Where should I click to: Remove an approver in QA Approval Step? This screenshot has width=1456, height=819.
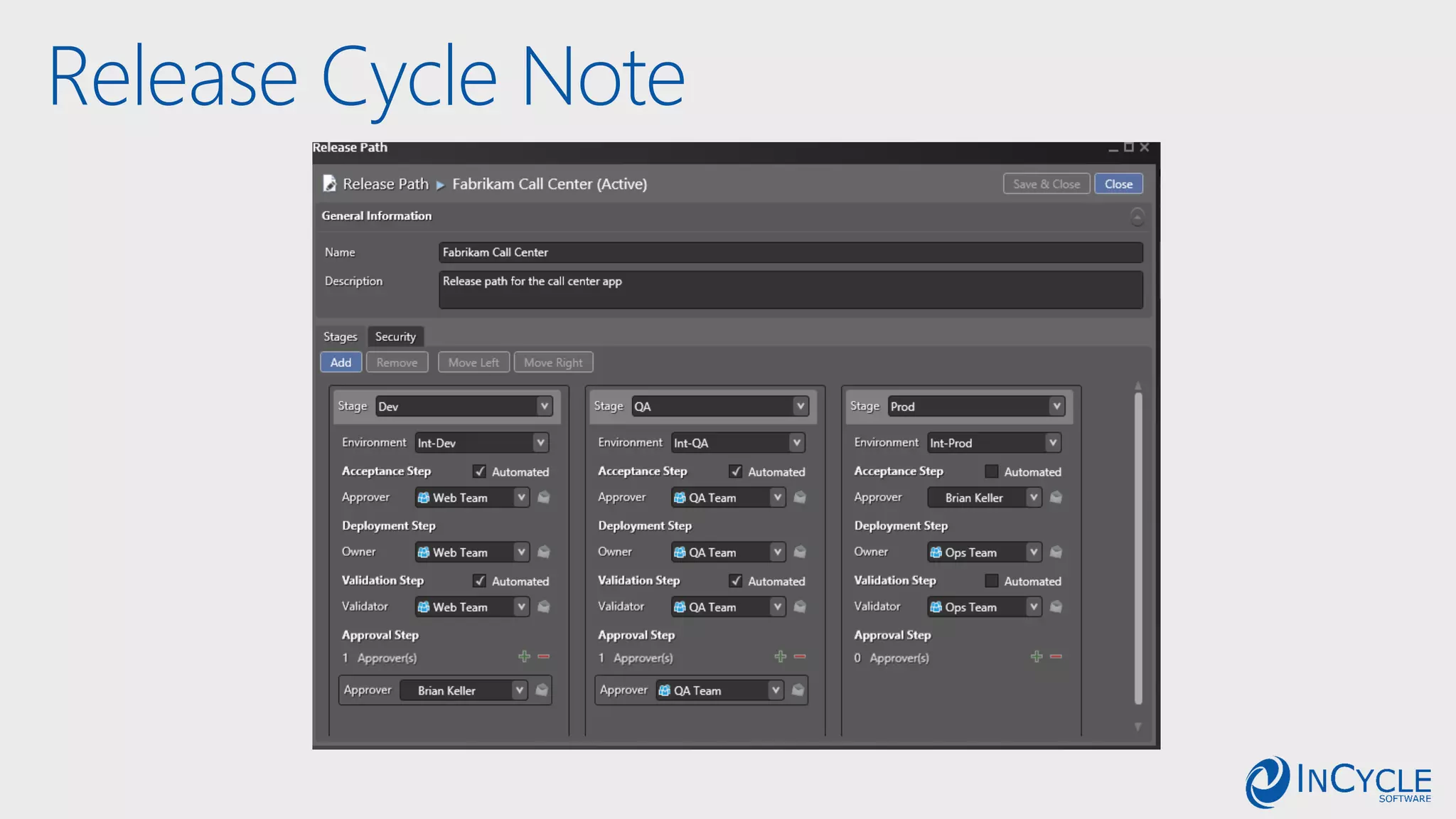click(800, 656)
